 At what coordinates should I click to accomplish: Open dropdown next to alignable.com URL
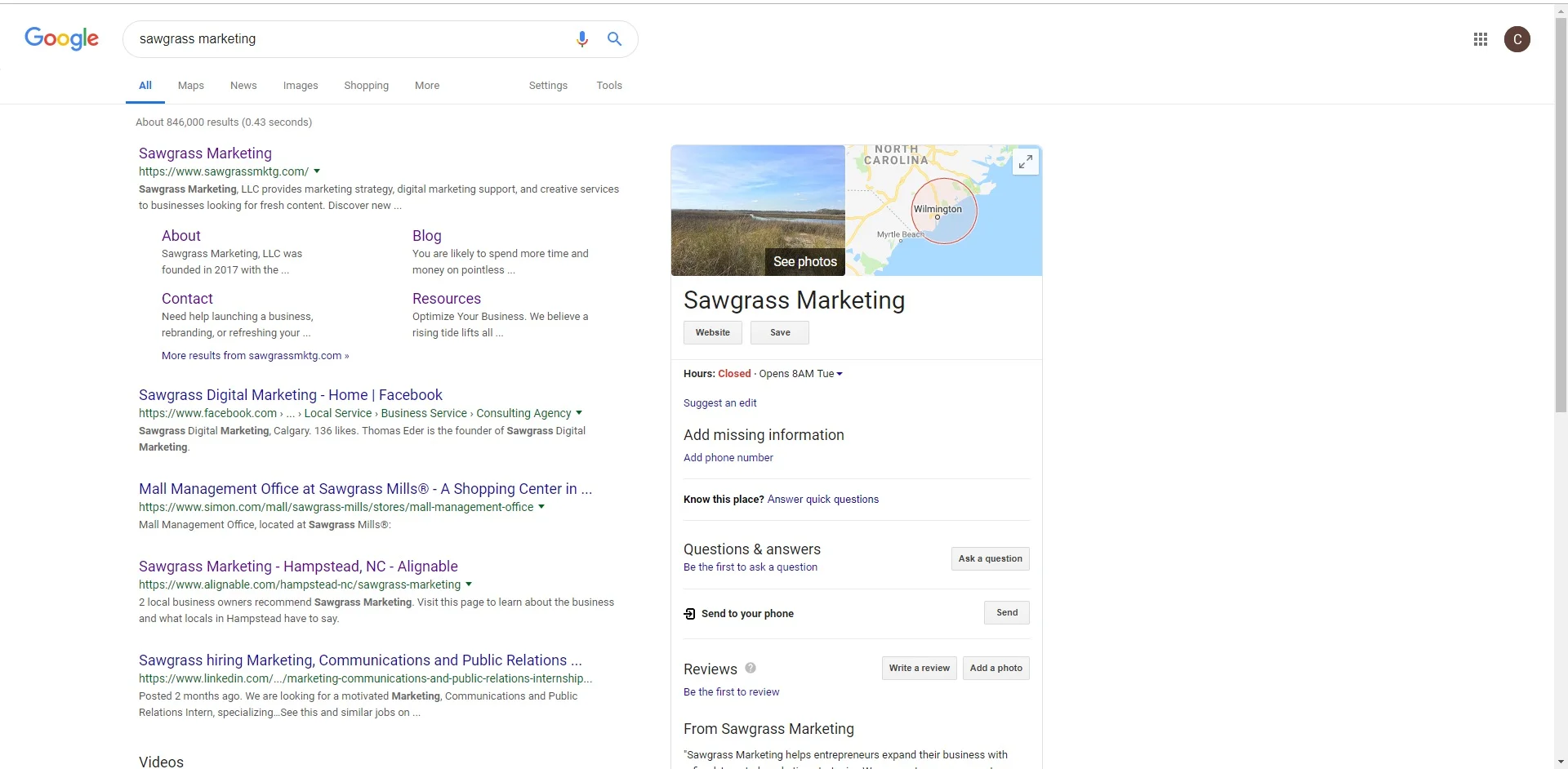pos(469,585)
